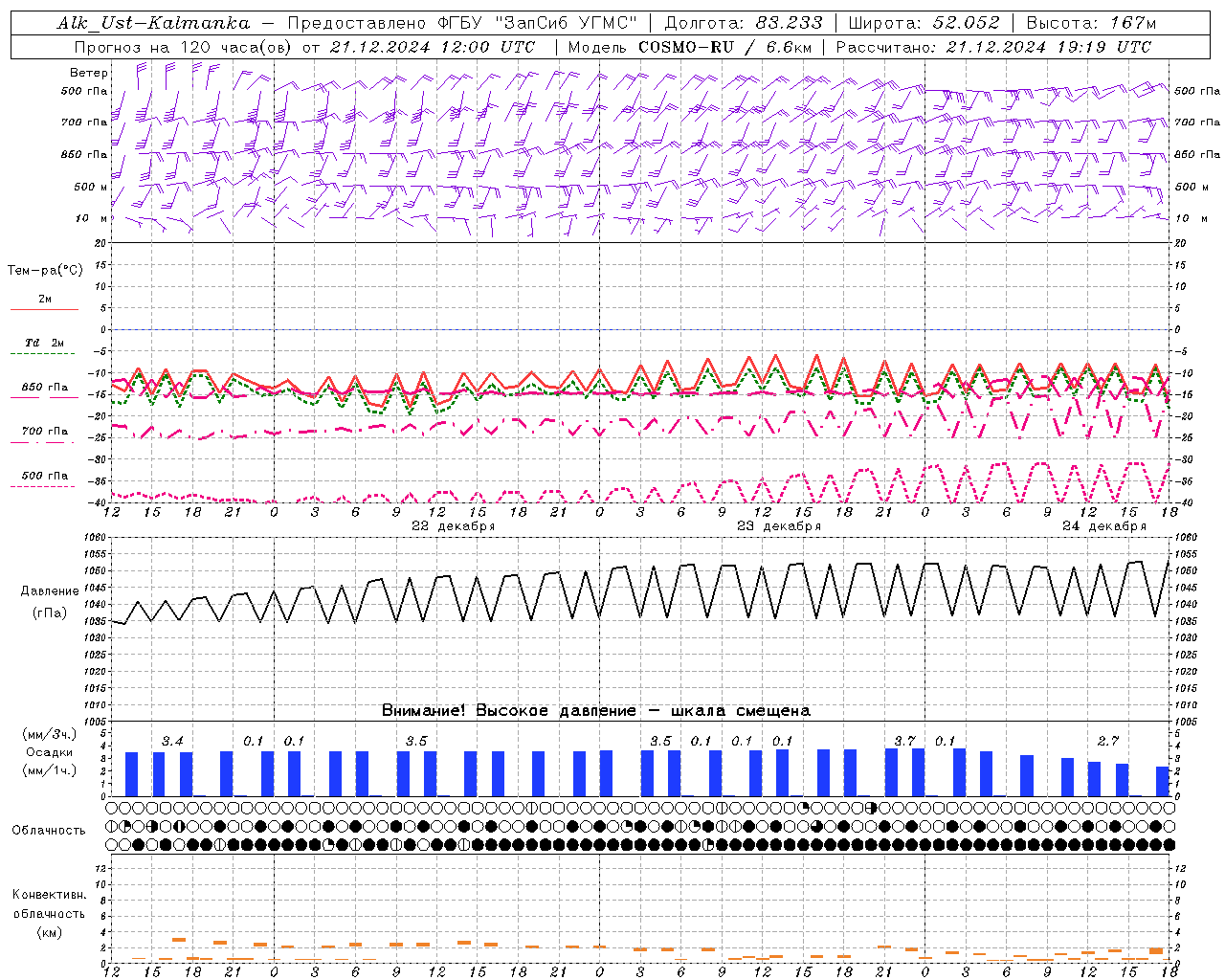This screenshot has height=980, width=1225.
Task: Select the Модель COSMO-RU / 6.6км label
Action: [689, 47]
